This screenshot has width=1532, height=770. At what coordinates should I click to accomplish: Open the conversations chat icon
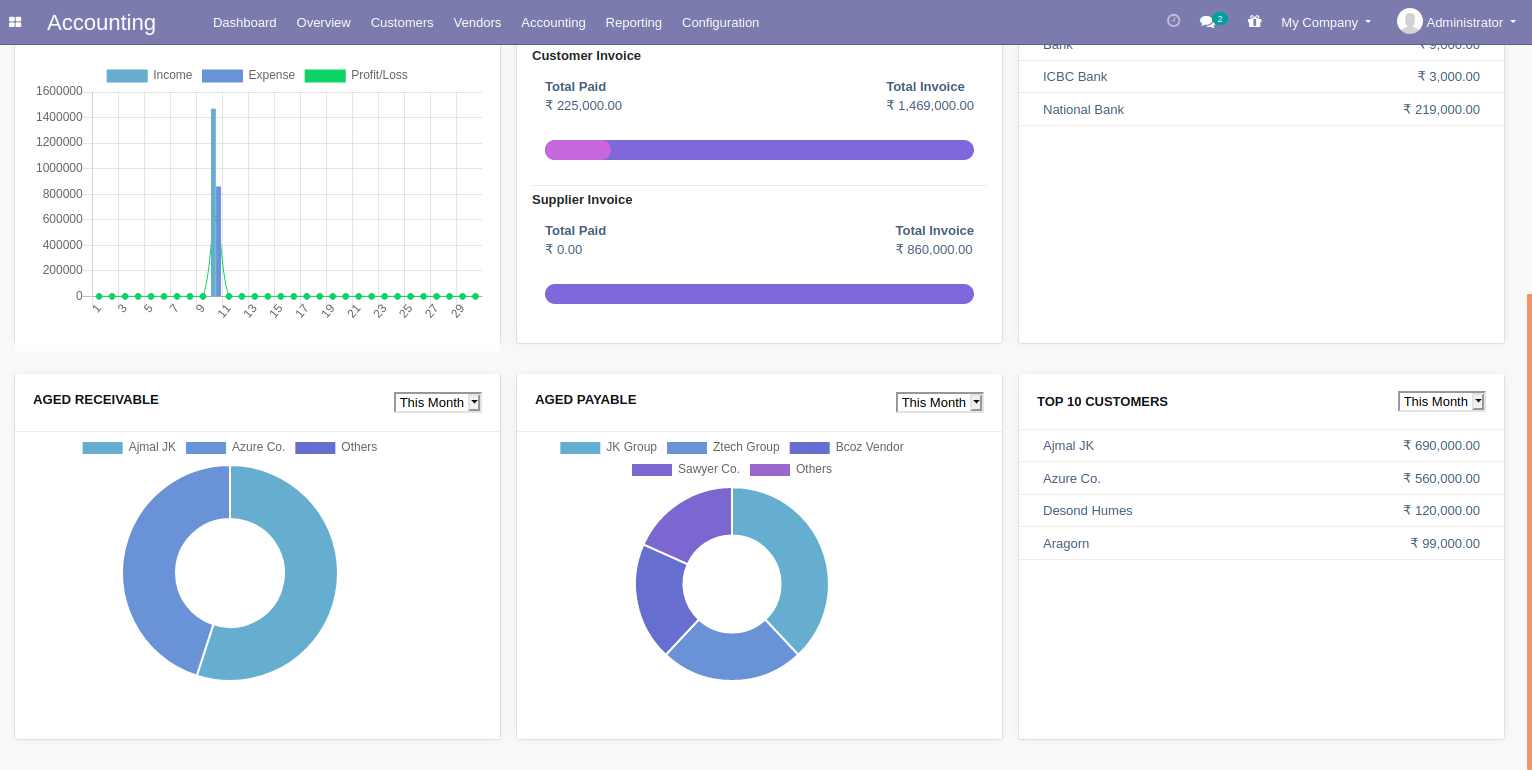tap(1208, 22)
